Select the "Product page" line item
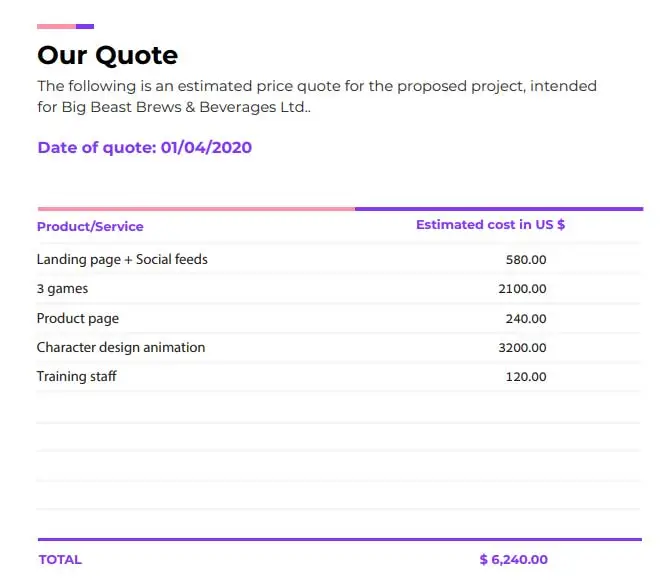 78,318
